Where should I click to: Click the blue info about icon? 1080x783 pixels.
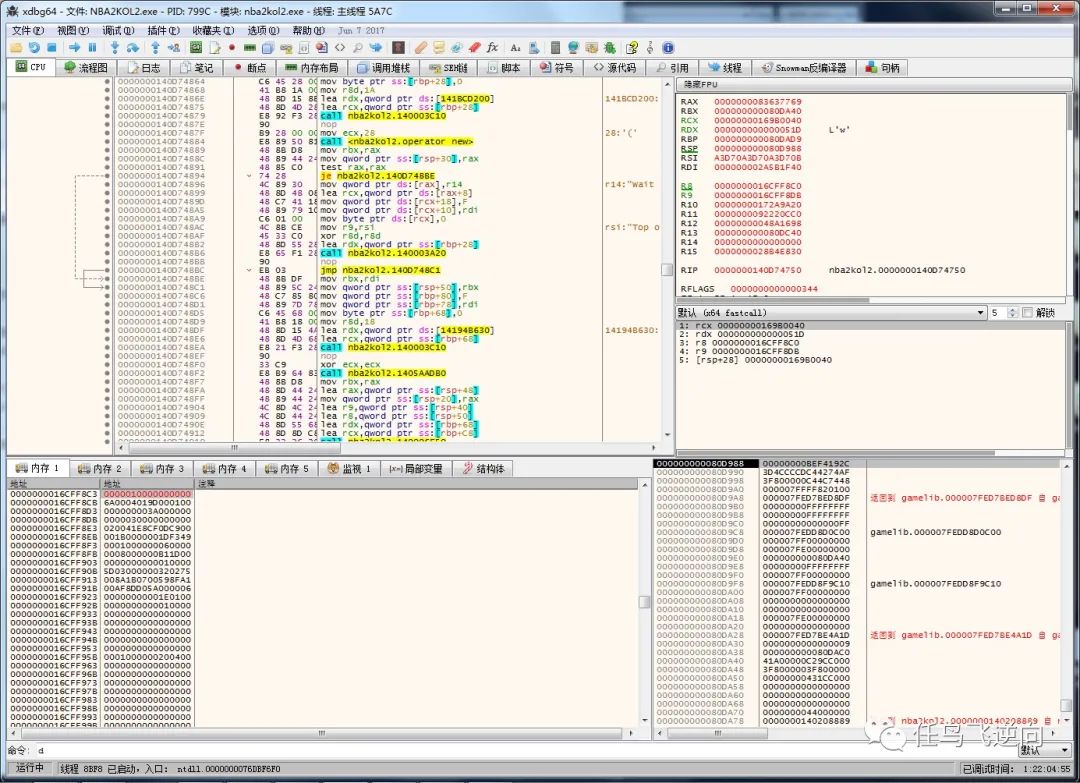(668, 47)
